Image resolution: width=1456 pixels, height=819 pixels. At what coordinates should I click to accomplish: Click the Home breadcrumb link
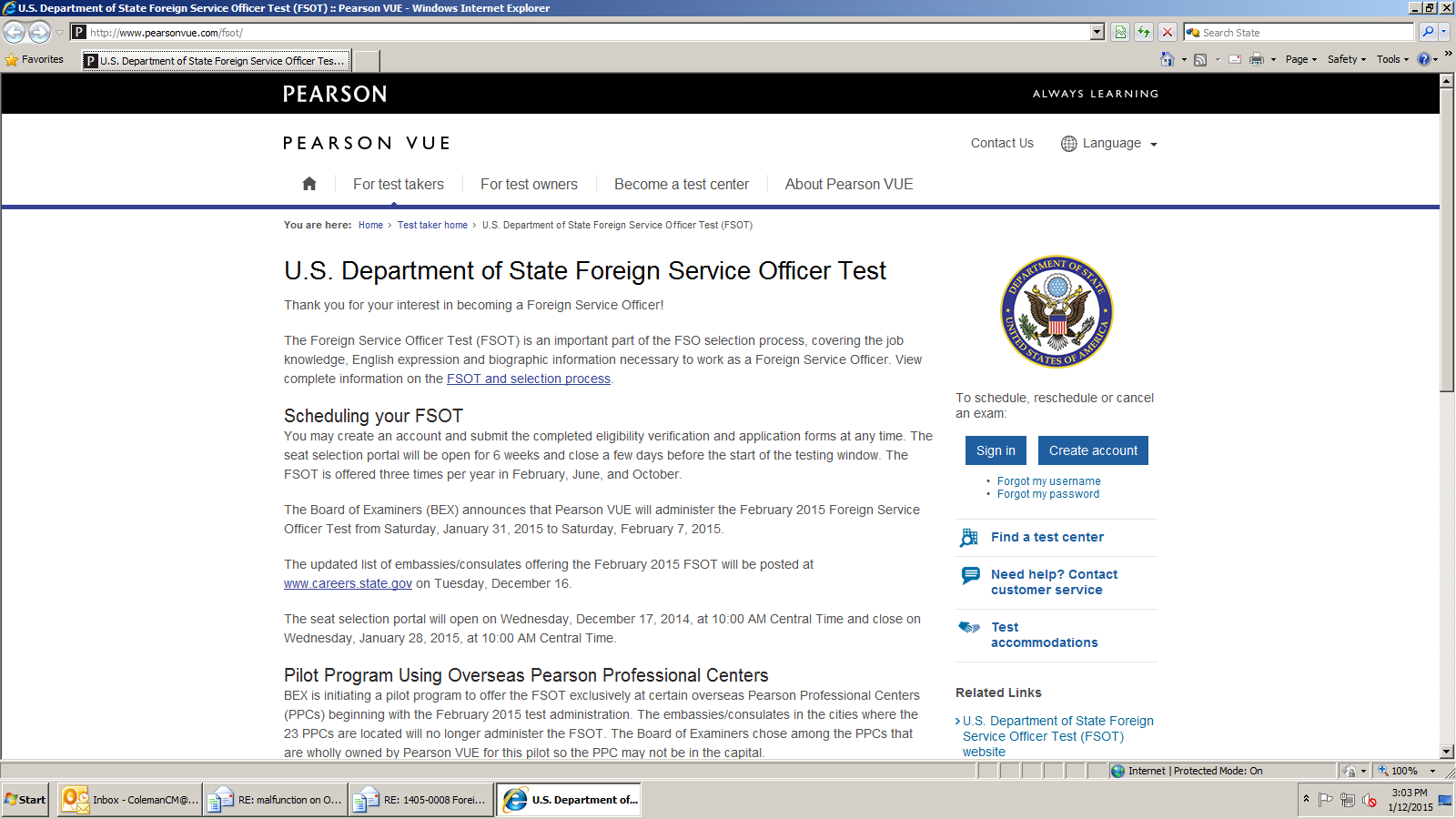[x=370, y=225]
